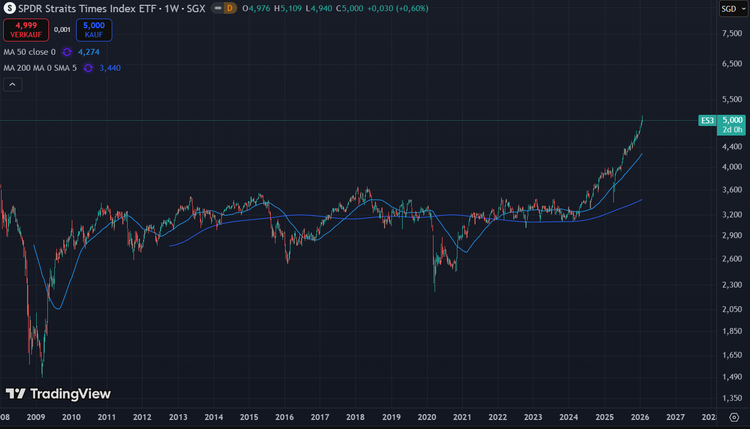Click the MA 50 refresh icon

67,51
